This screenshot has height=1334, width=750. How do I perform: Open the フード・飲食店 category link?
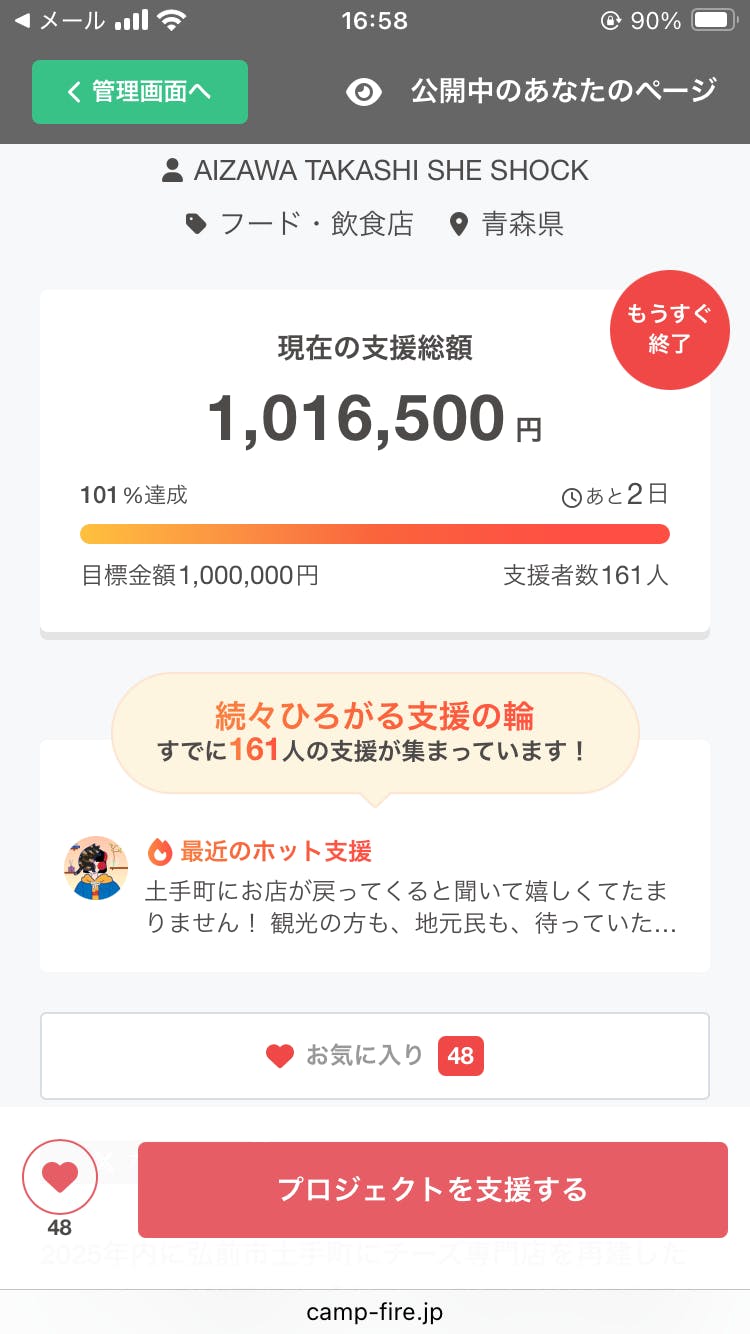316,224
